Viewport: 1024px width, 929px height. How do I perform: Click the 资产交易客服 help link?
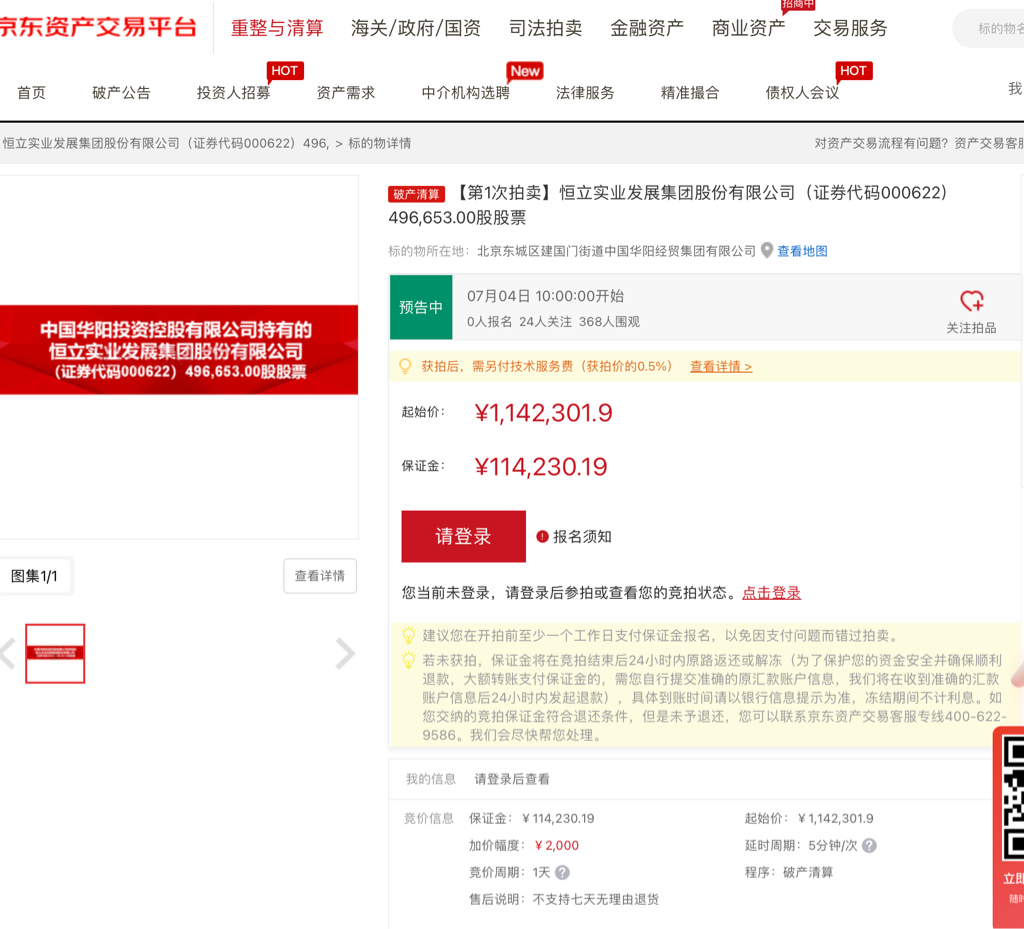click(x=989, y=143)
